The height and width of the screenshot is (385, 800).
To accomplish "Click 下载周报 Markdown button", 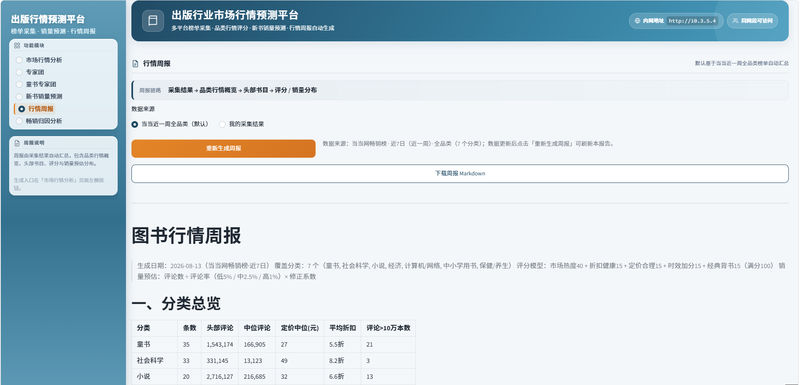I will click(460, 173).
